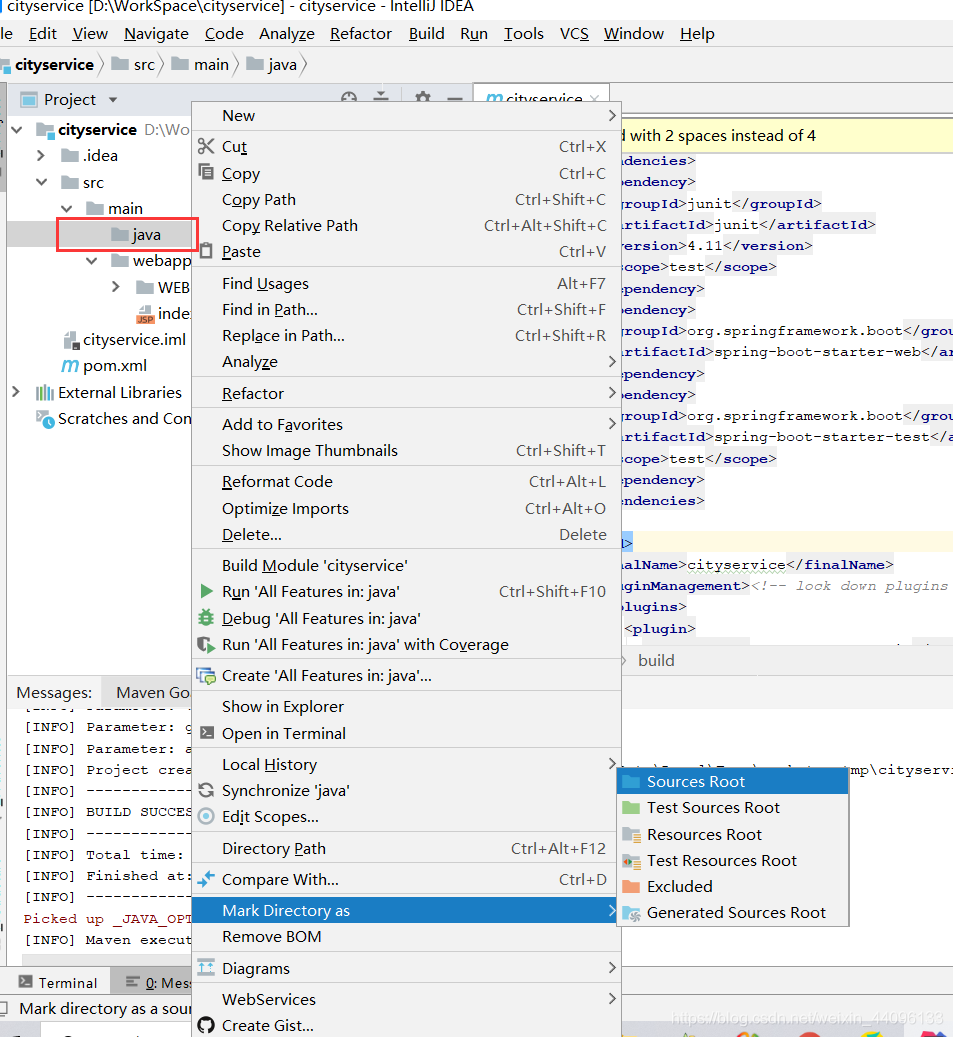This screenshot has height=1037, width=953.
Task: Click the Debug bug icon in the context menu
Action: pos(207,618)
